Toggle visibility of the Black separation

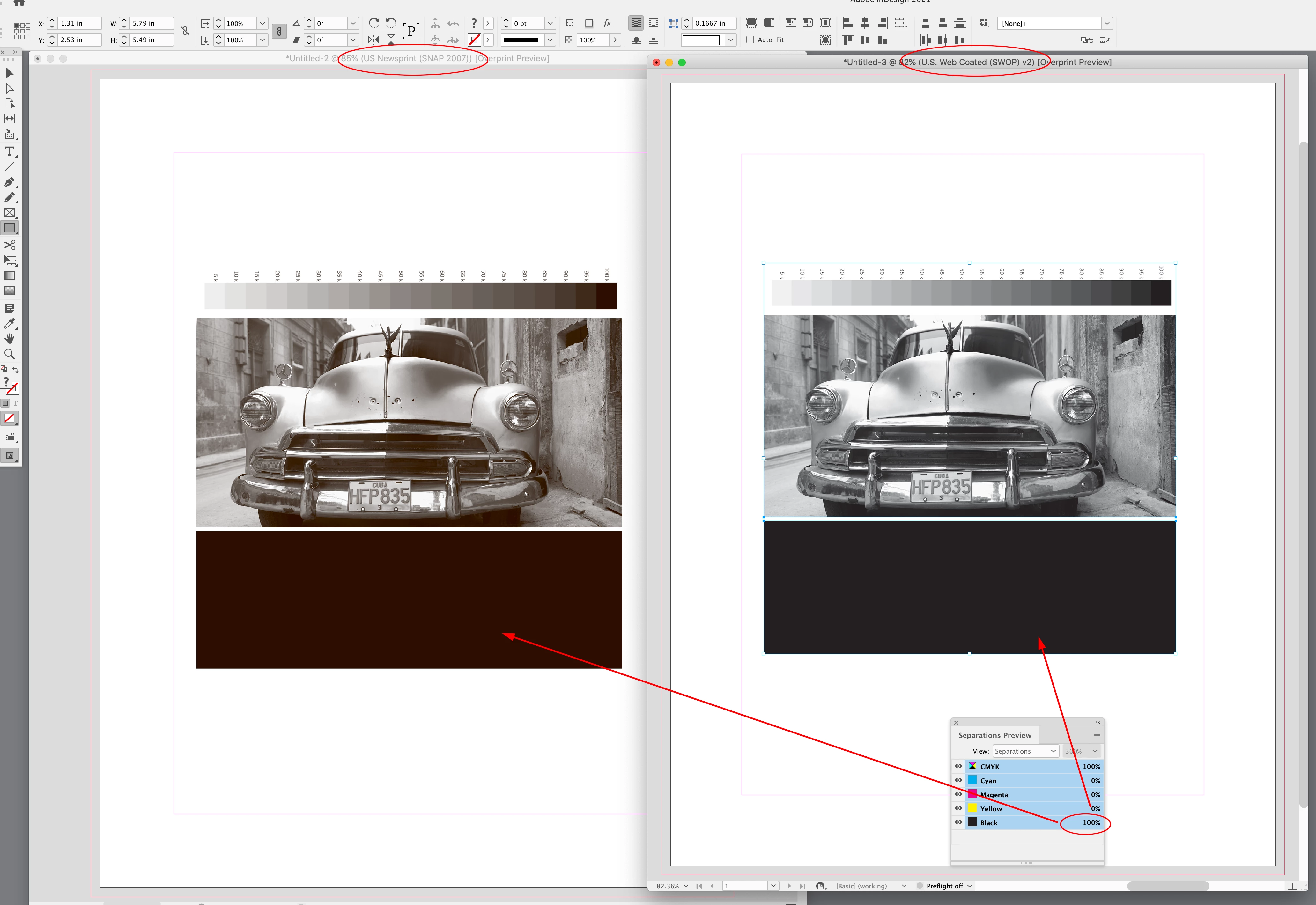pyautogui.click(x=958, y=822)
